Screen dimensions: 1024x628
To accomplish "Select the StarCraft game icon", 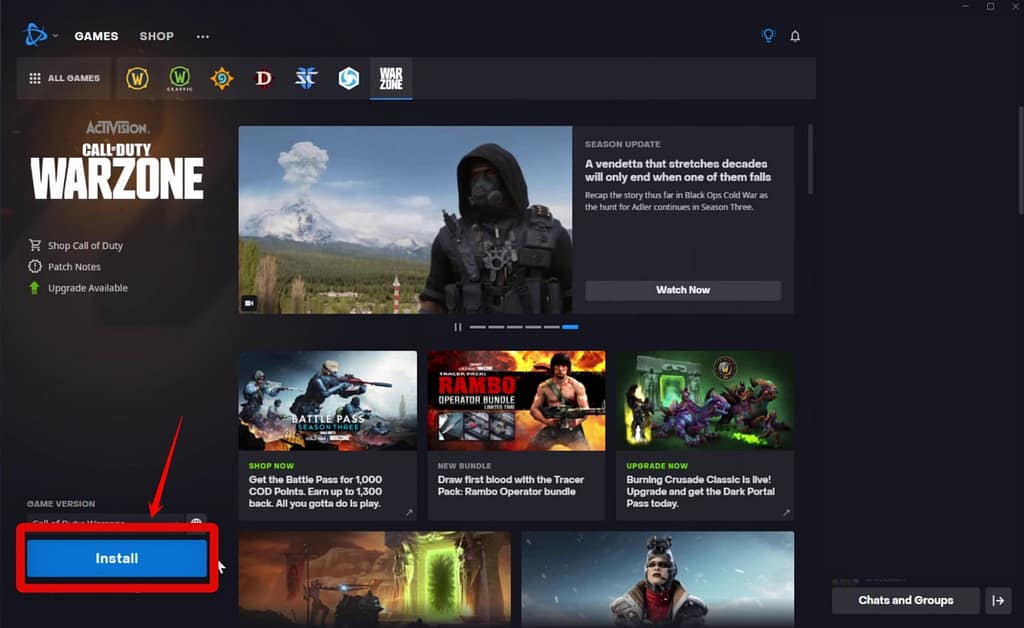I will point(306,78).
